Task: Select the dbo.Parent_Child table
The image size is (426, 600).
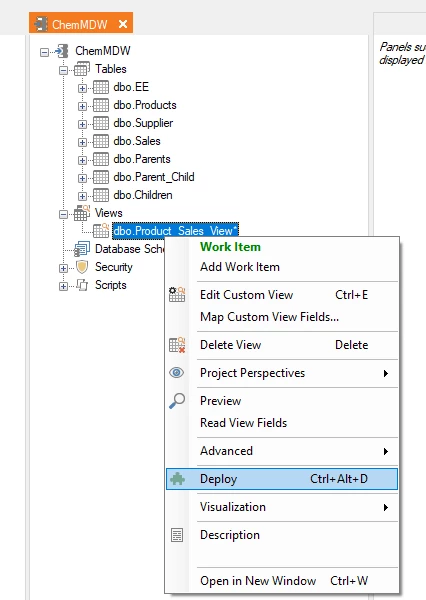Action: (153, 177)
